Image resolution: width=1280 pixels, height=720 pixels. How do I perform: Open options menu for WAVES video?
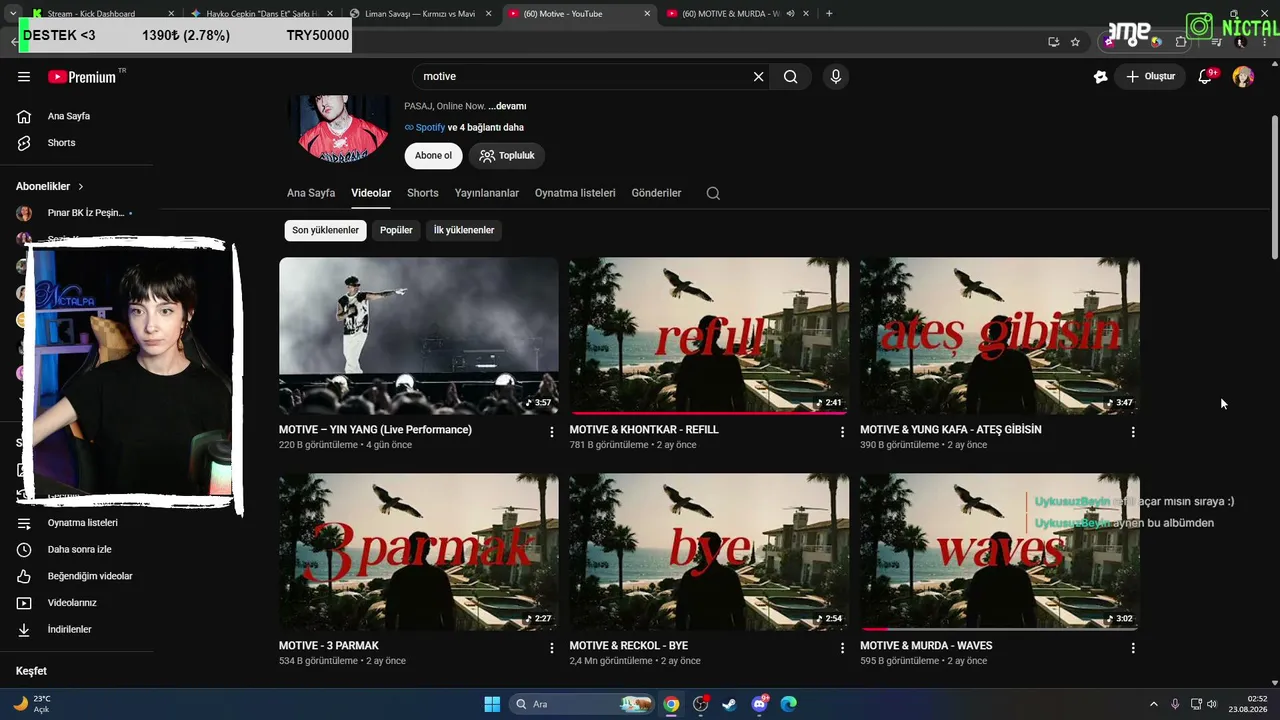tap(1133, 648)
